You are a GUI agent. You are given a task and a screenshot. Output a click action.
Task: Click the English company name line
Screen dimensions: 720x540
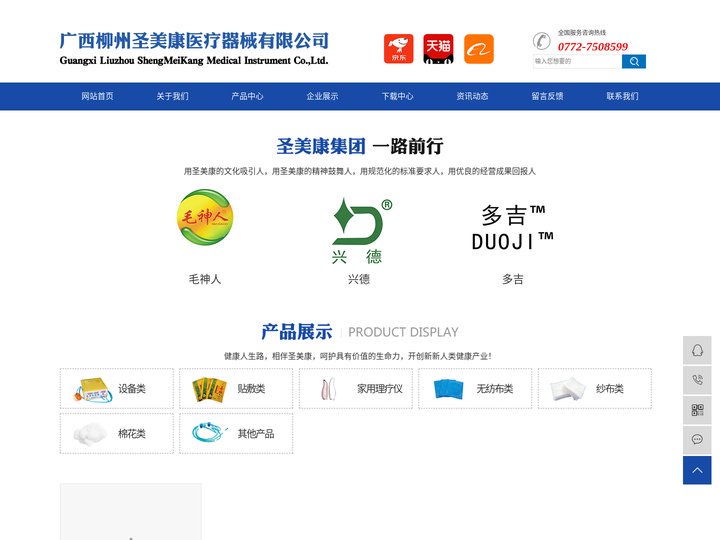(x=194, y=61)
